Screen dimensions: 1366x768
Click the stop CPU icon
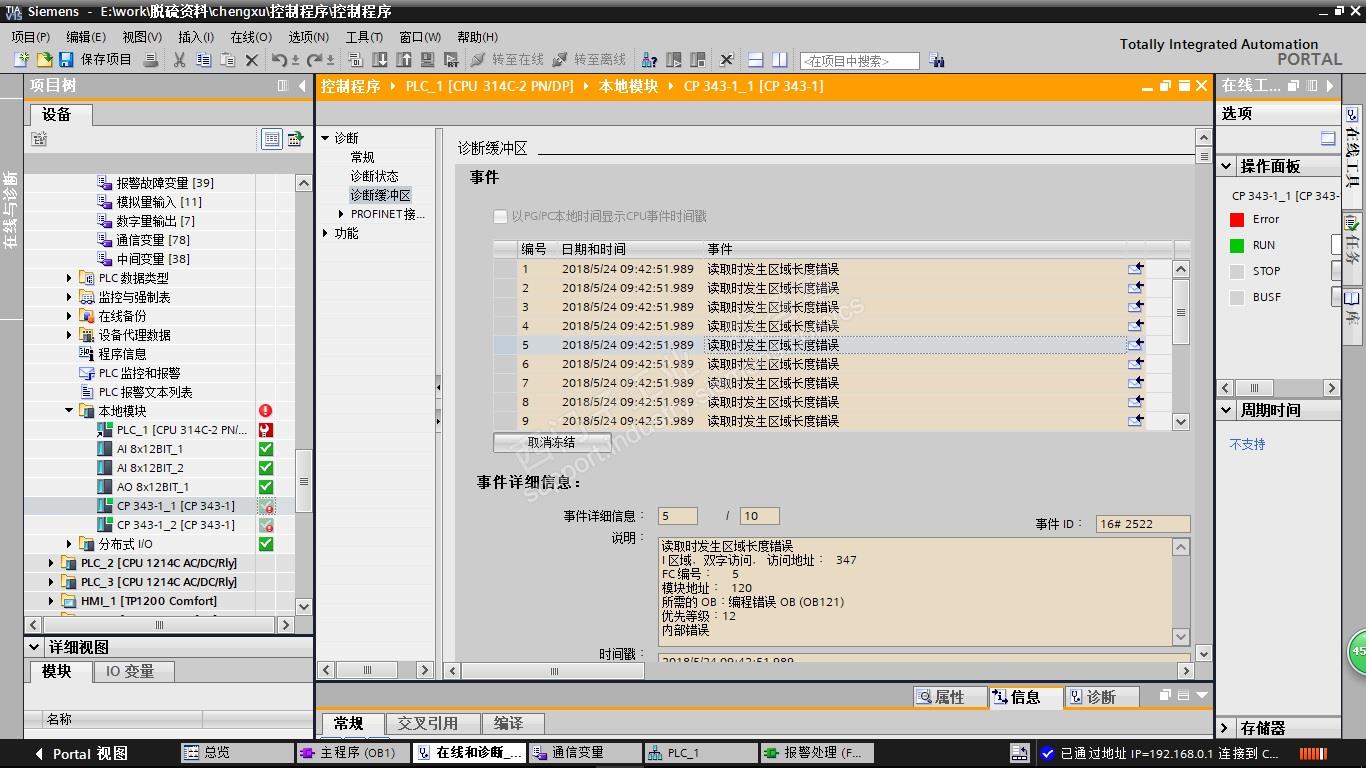click(x=698, y=60)
